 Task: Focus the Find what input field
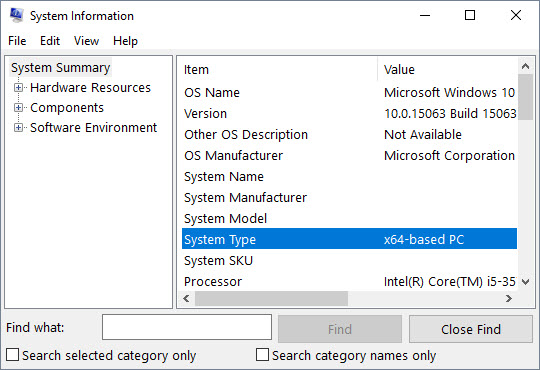coord(187,327)
